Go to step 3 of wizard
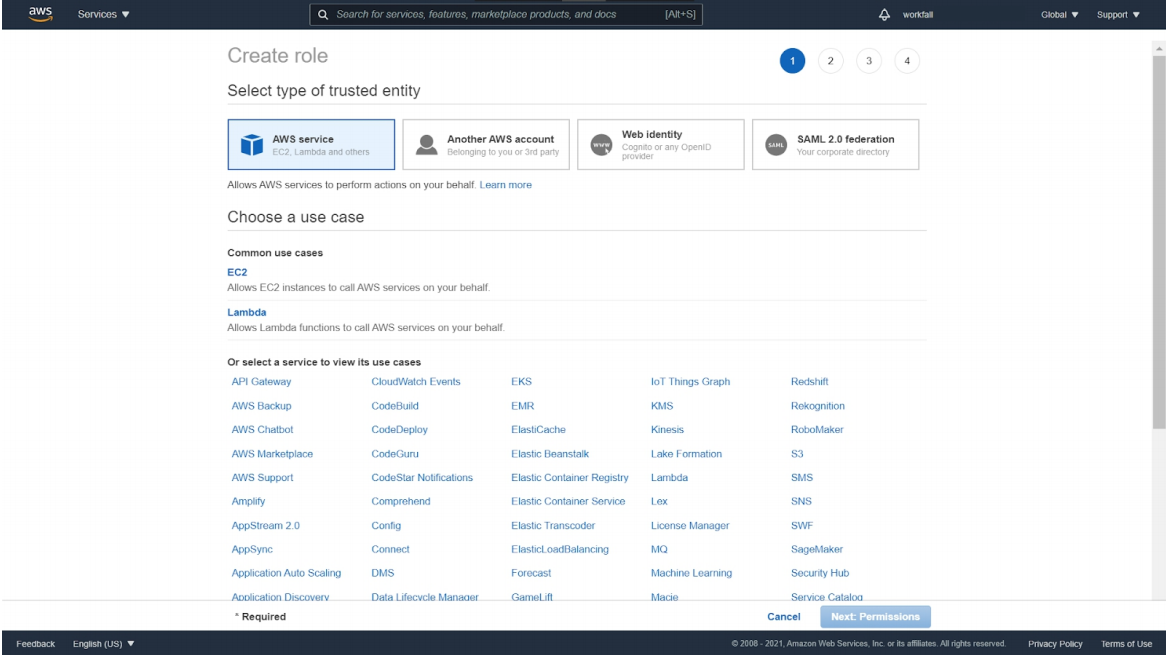This screenshot has height=655, width=1166. click(869, 61)
